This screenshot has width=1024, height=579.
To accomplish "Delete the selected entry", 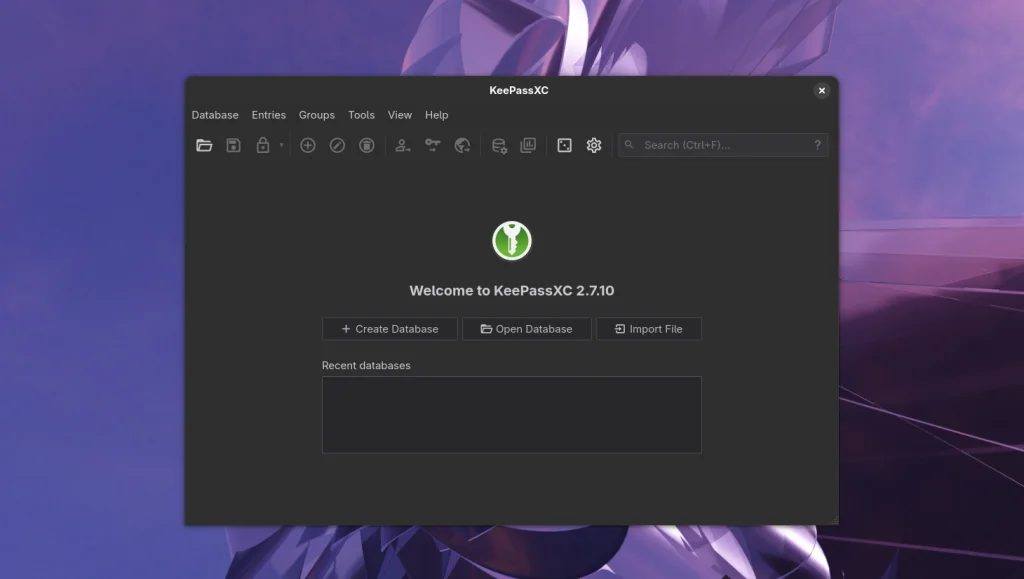I will (366, 145).
